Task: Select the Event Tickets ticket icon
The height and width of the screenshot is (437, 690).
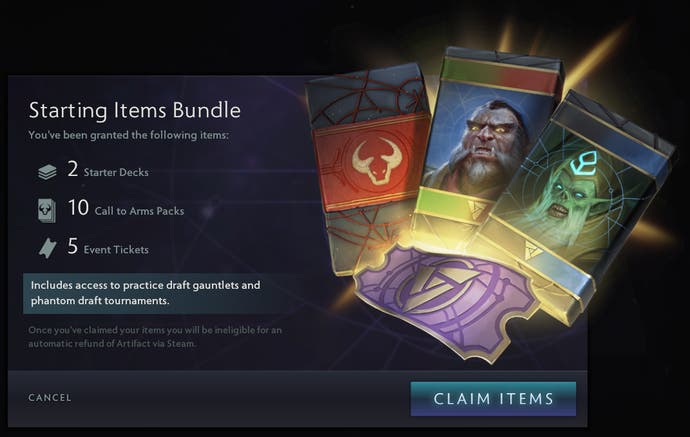Action: [48, 248]
